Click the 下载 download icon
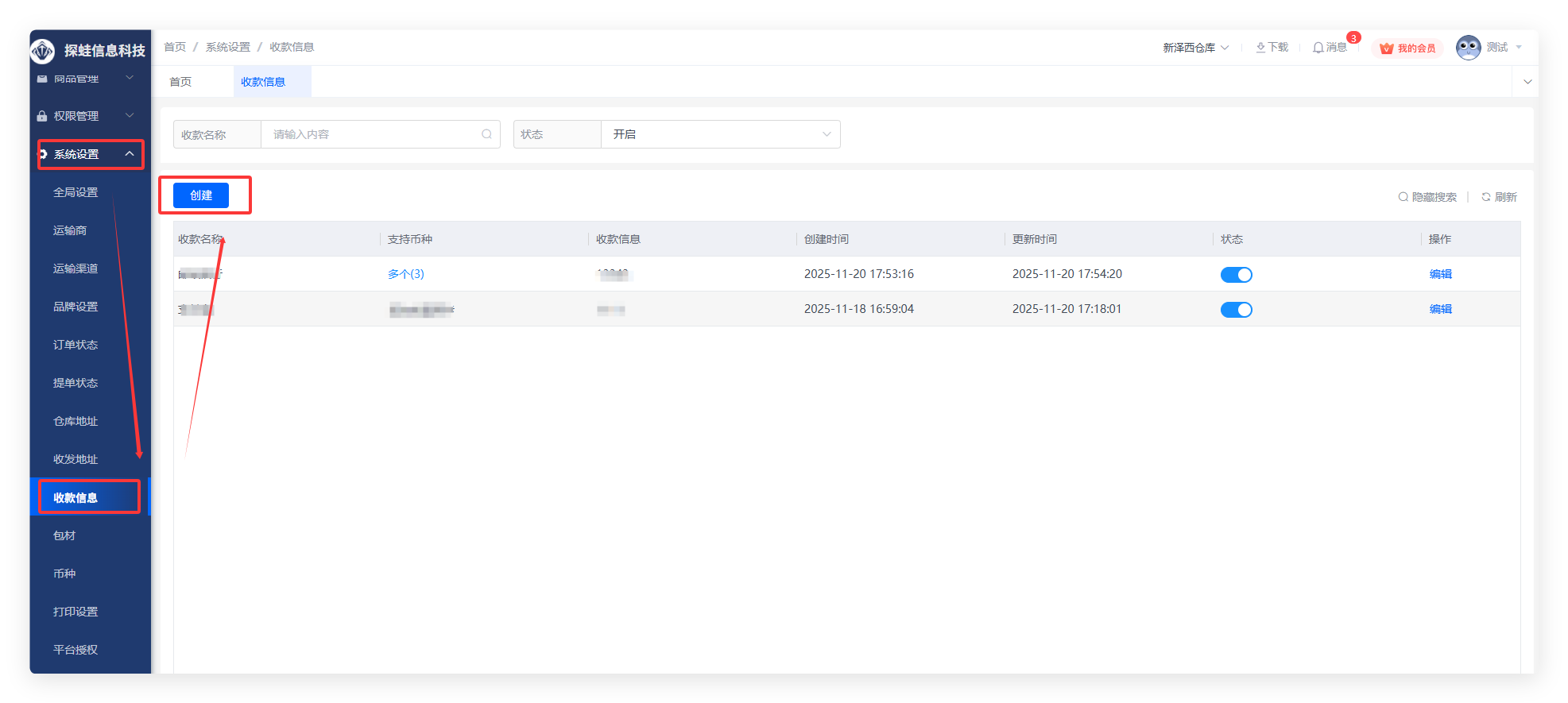 point(1260,48)
